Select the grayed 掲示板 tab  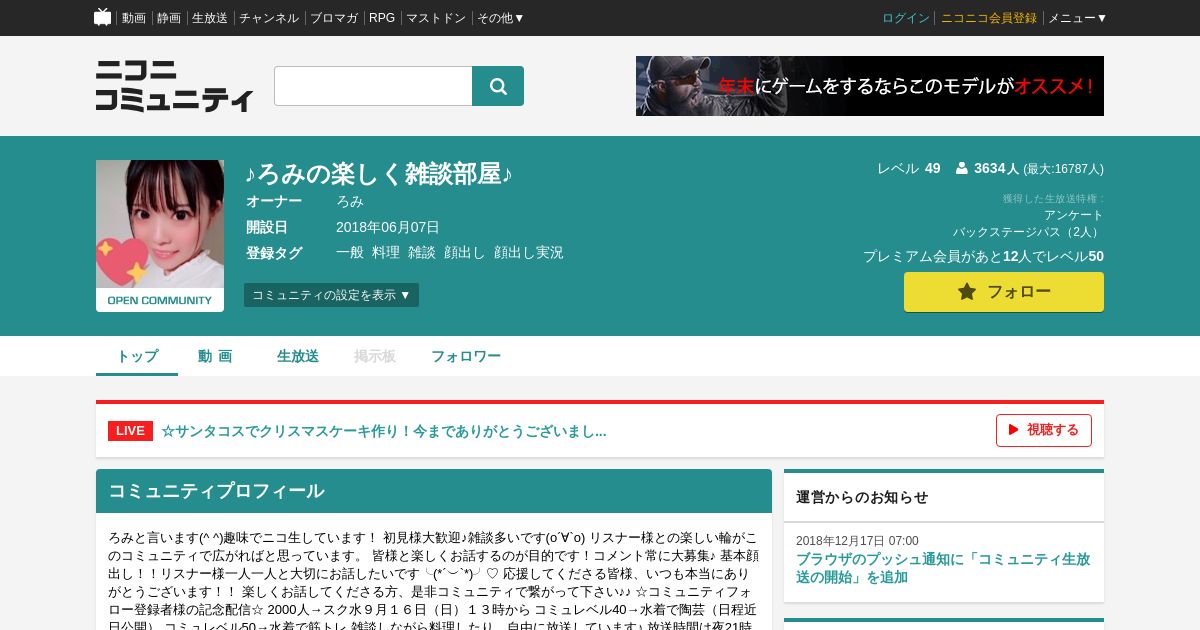[x=375, y=356]
